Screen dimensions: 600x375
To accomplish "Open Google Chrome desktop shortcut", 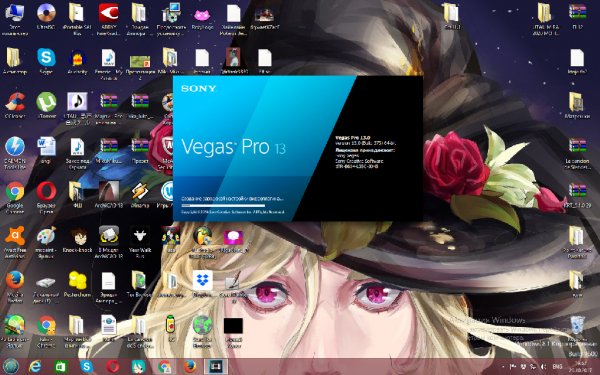I will 15,191.
